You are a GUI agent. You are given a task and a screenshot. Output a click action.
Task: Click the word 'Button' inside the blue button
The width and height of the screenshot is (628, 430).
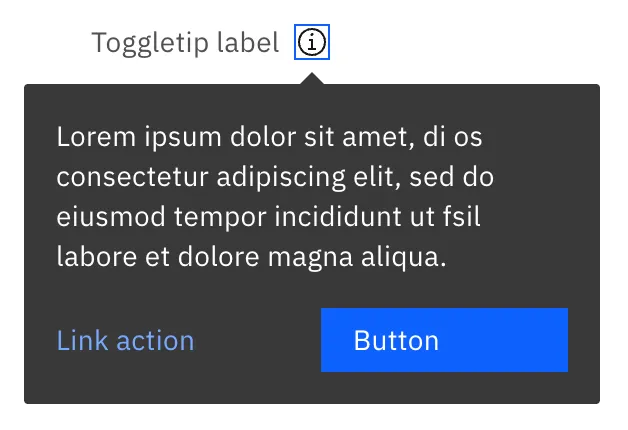(396, 340)
